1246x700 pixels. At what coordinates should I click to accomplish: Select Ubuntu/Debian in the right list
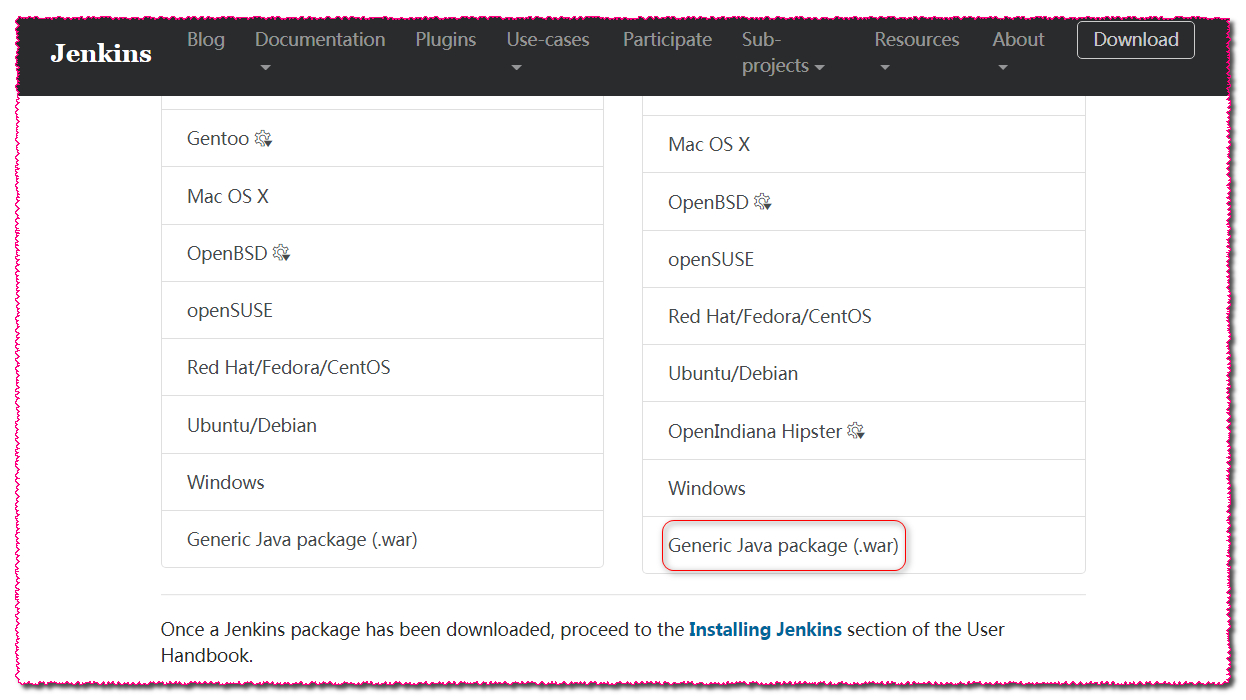coord(864,373)
